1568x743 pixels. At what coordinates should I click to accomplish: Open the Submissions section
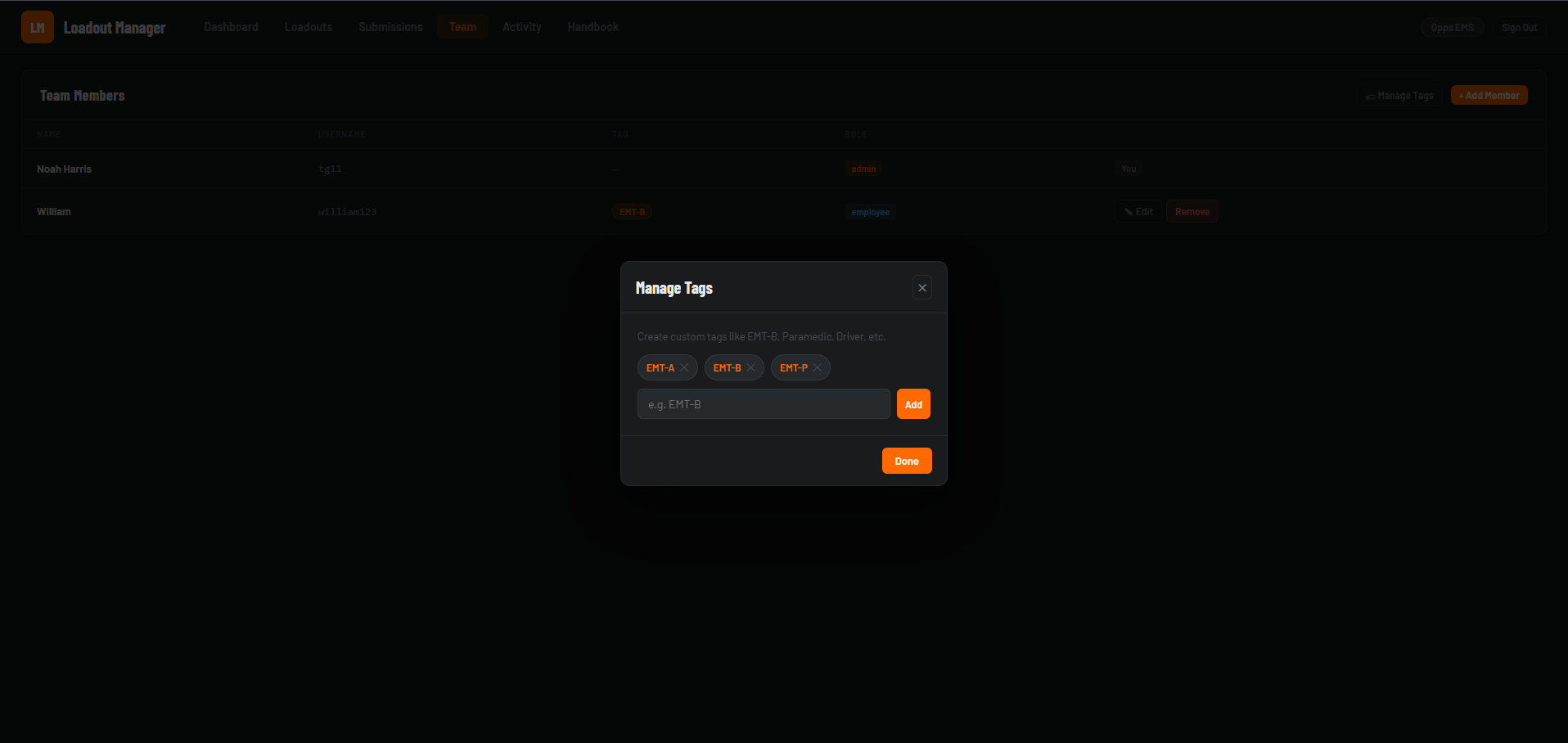390,26
